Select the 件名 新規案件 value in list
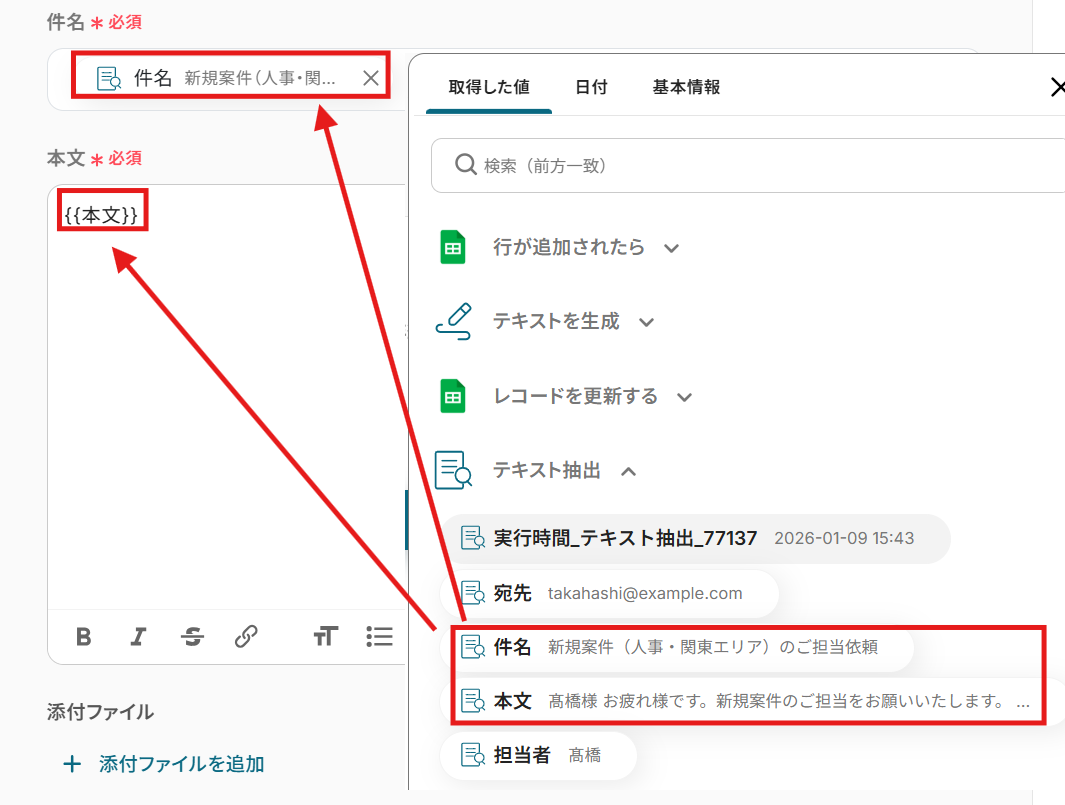Screen dimensions: 1065x805 point(677,647)
